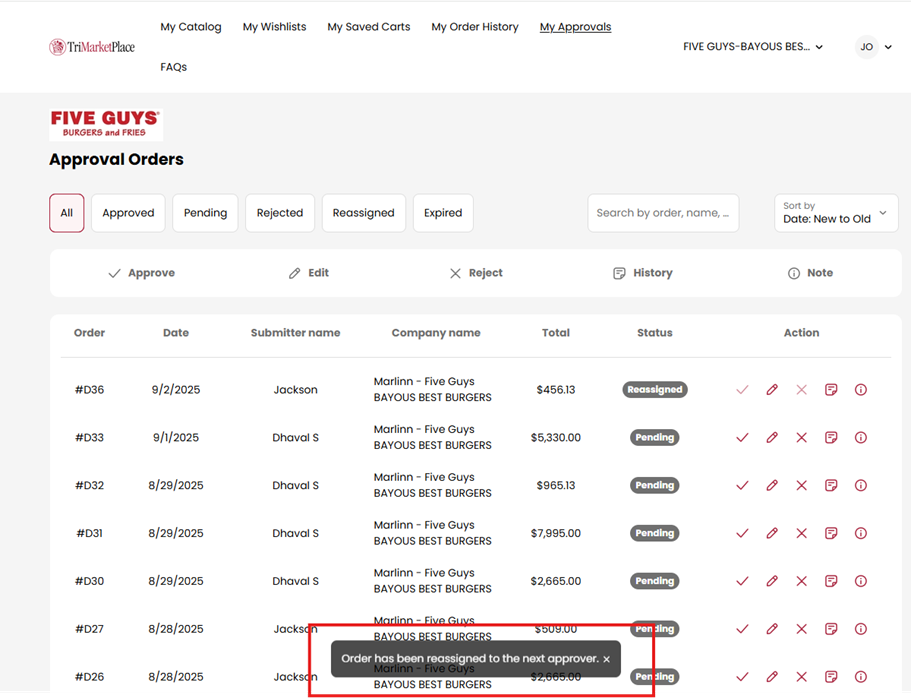View note info icon for order #D36
This screenshot has width=911, height=698.
(861, 390)
